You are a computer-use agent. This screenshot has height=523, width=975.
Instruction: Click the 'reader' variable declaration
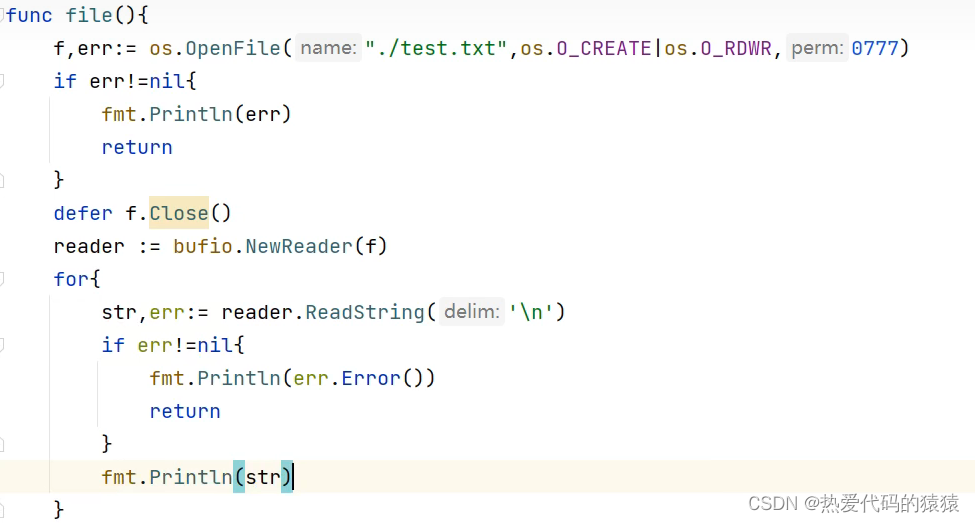pos(89,246)
